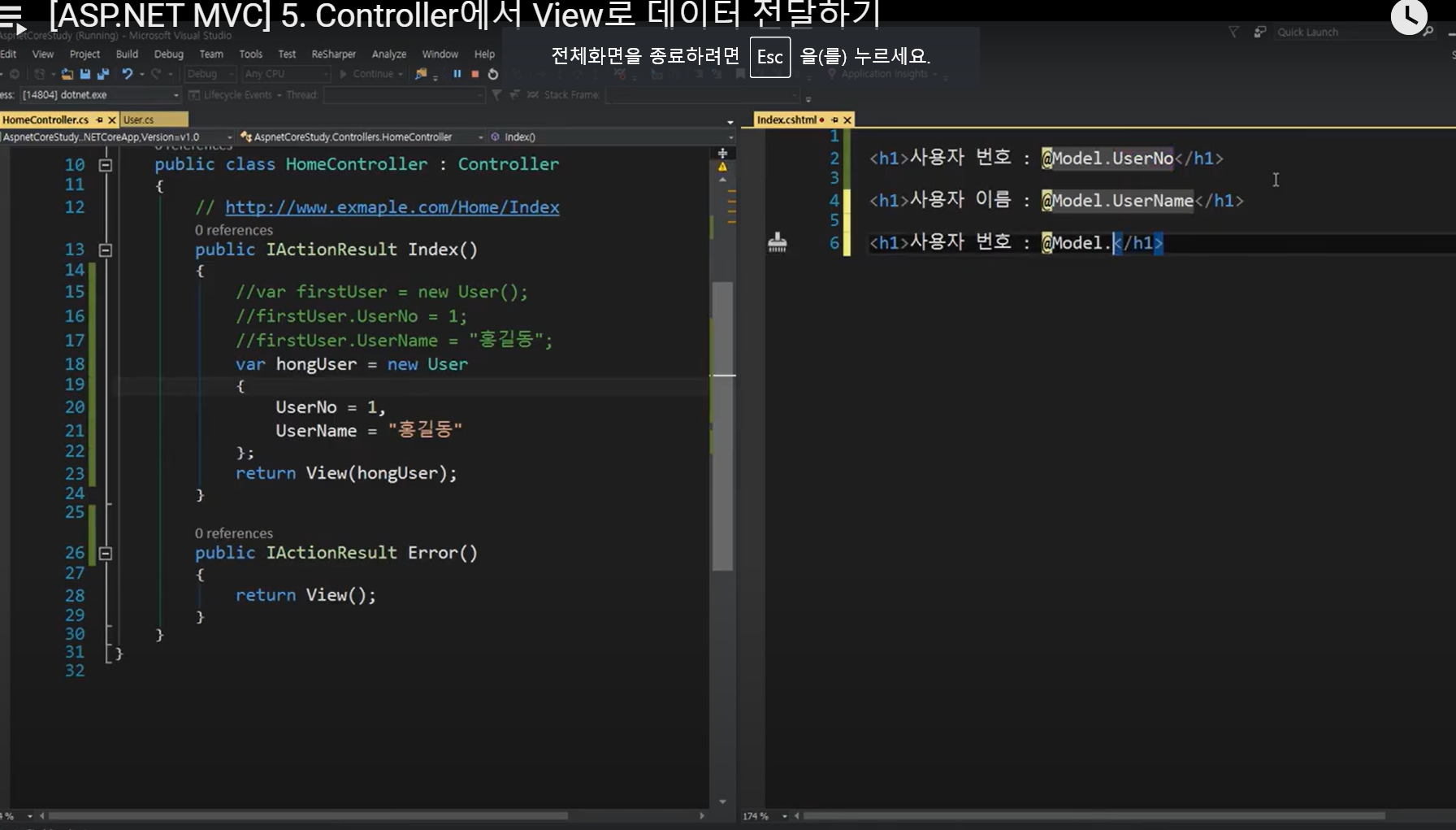The height and width of the screenshot is (830, 1456).
Task: Open Lifecycle Events dropdown
Action: [x=236, y=95]
